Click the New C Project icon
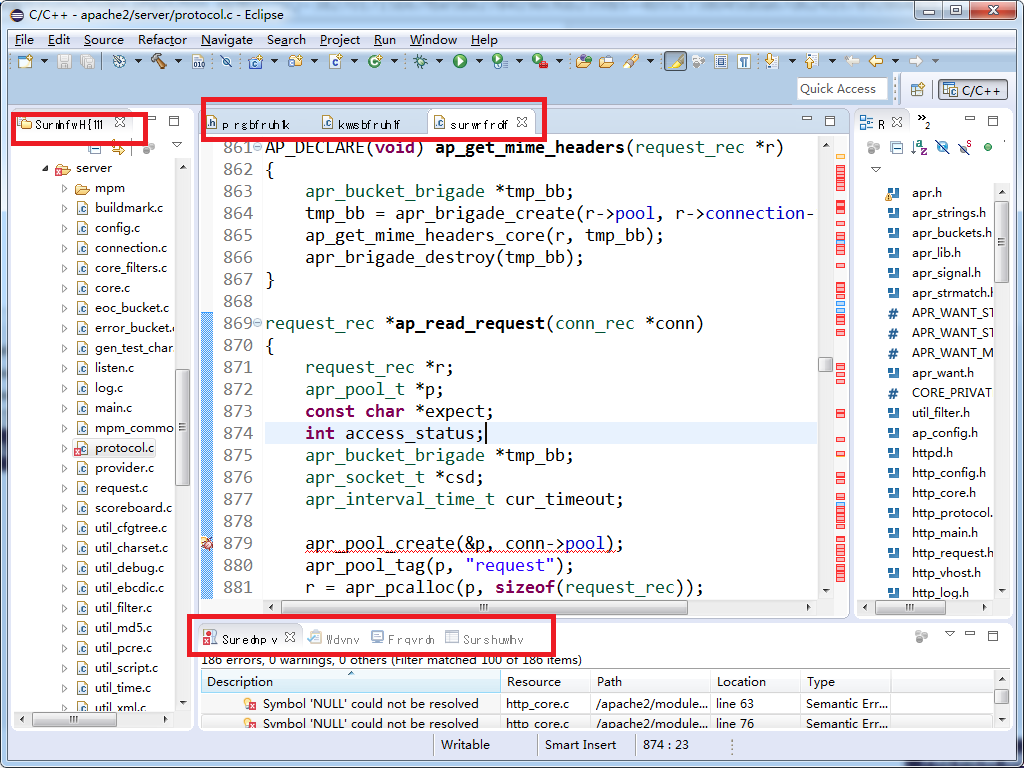 tap(255, 61)
